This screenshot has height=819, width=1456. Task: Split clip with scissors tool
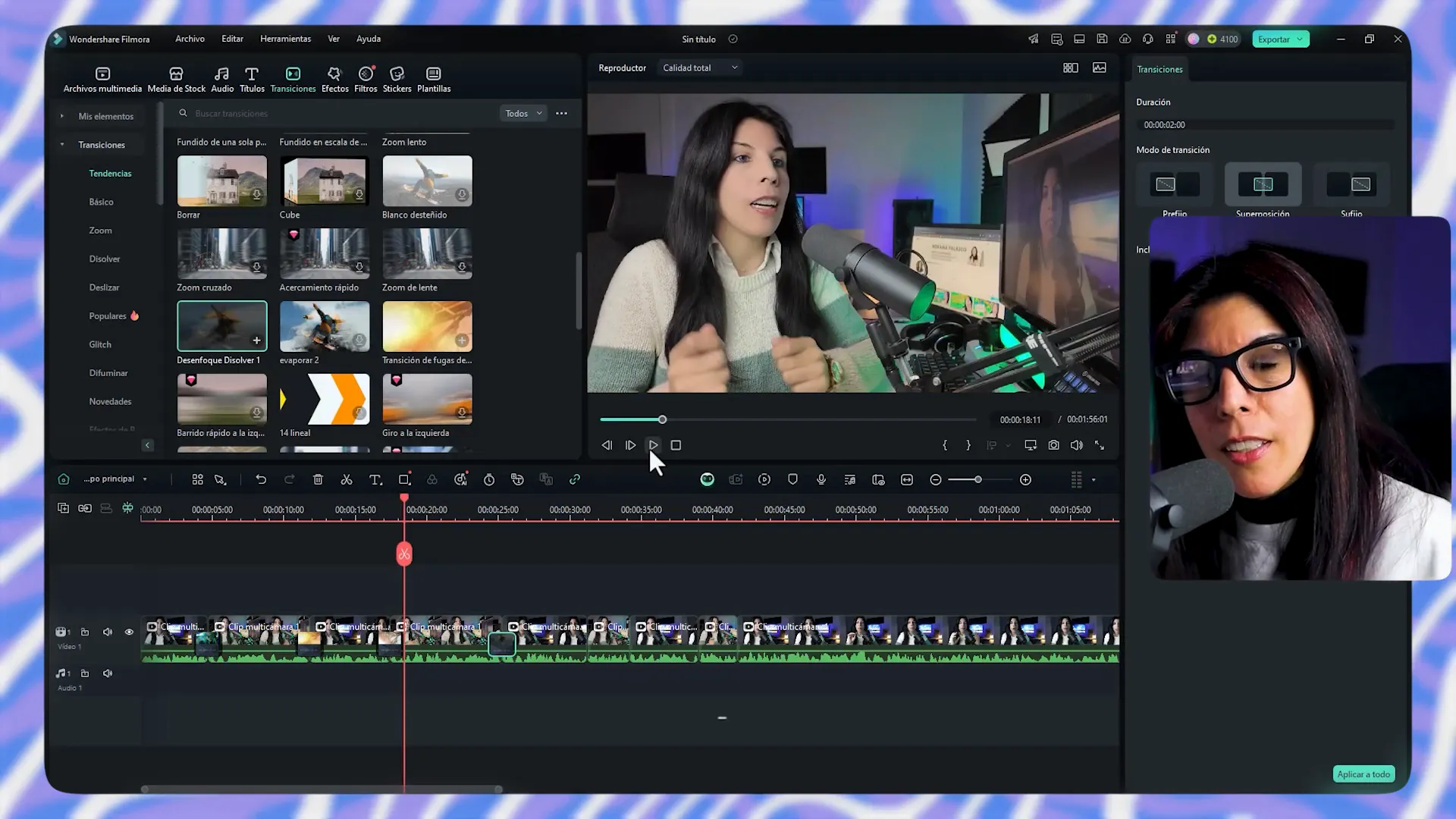pyautogui.click(x=347, y=480)
